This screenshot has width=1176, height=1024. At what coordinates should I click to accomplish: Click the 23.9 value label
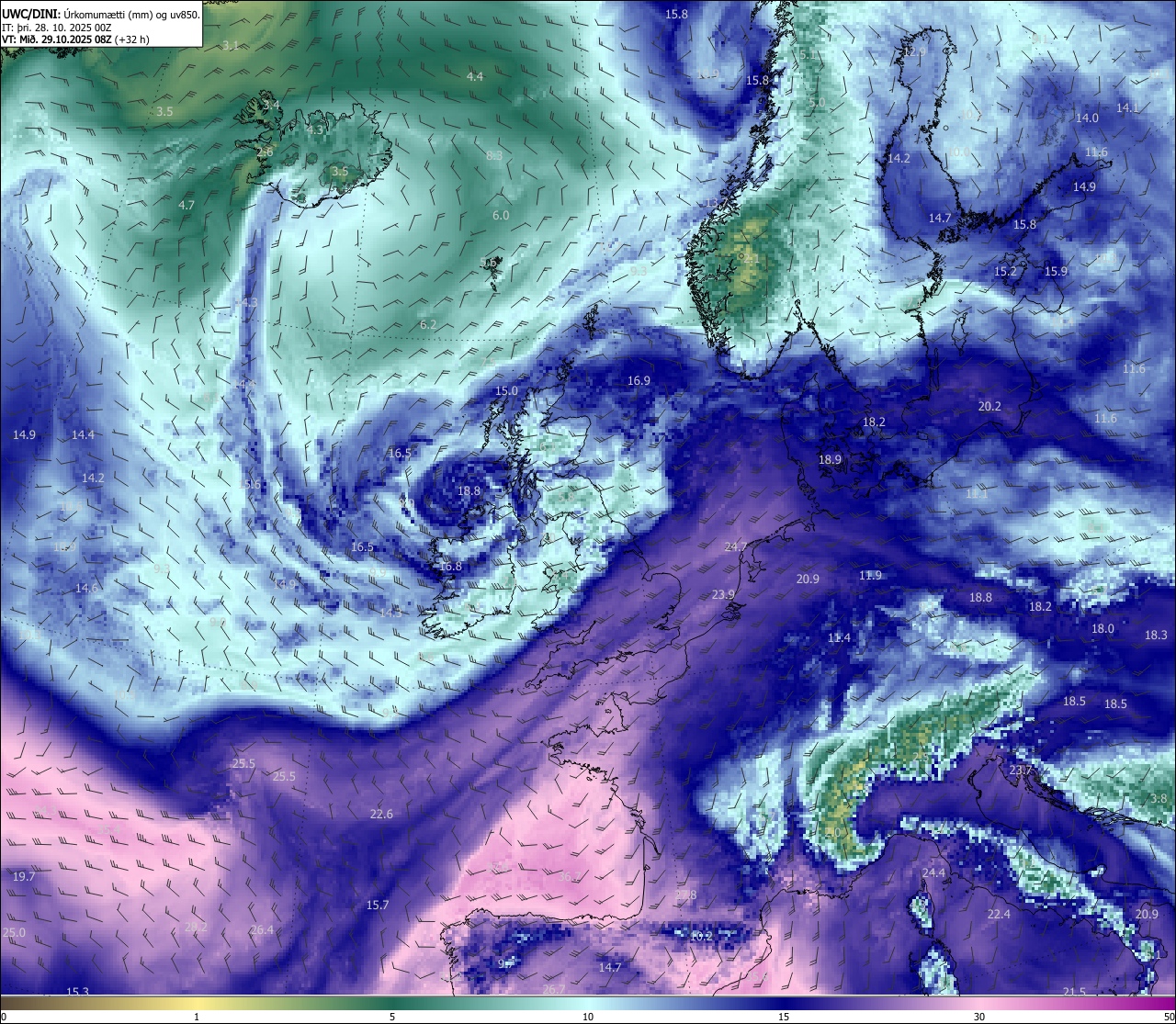723,594
